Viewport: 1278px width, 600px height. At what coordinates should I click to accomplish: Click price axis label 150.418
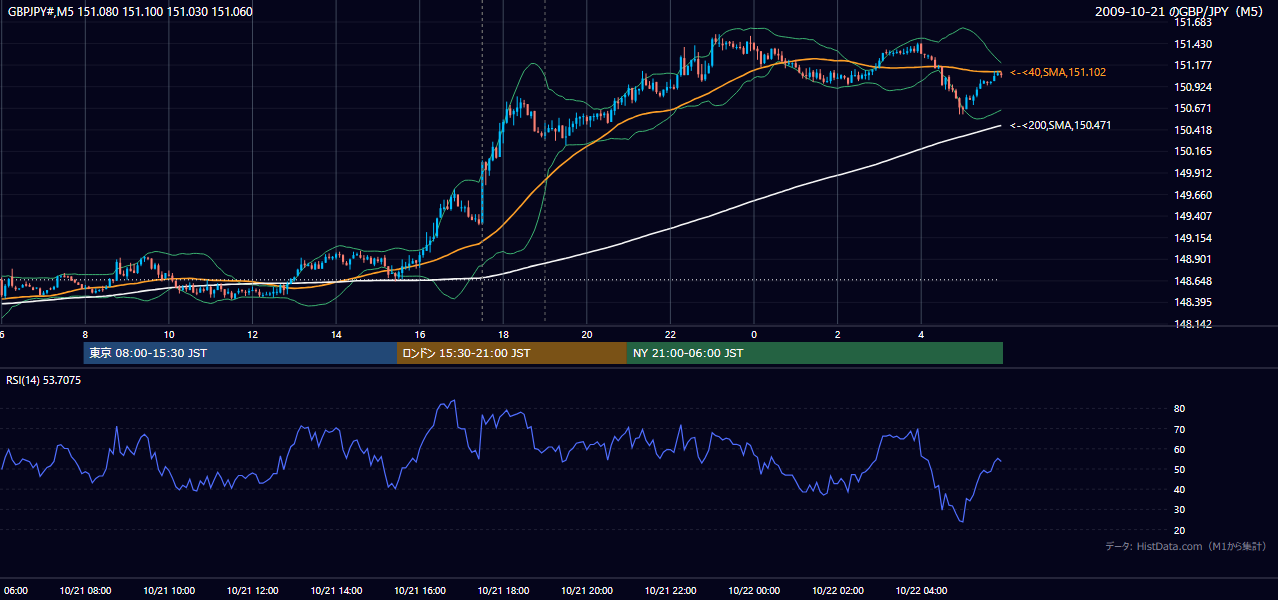1192,130
